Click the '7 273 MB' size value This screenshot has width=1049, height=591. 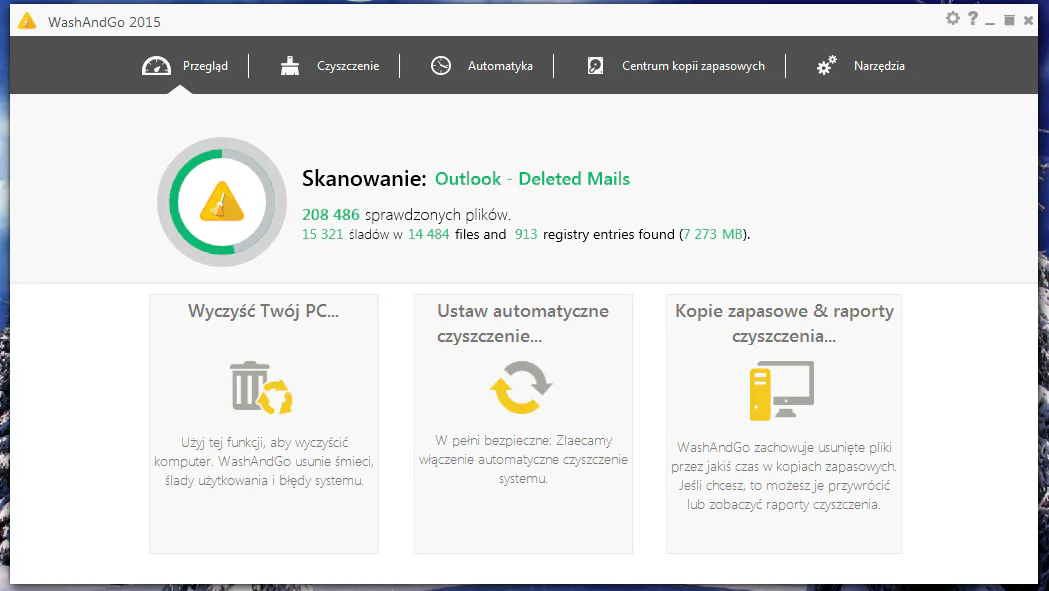713,234
